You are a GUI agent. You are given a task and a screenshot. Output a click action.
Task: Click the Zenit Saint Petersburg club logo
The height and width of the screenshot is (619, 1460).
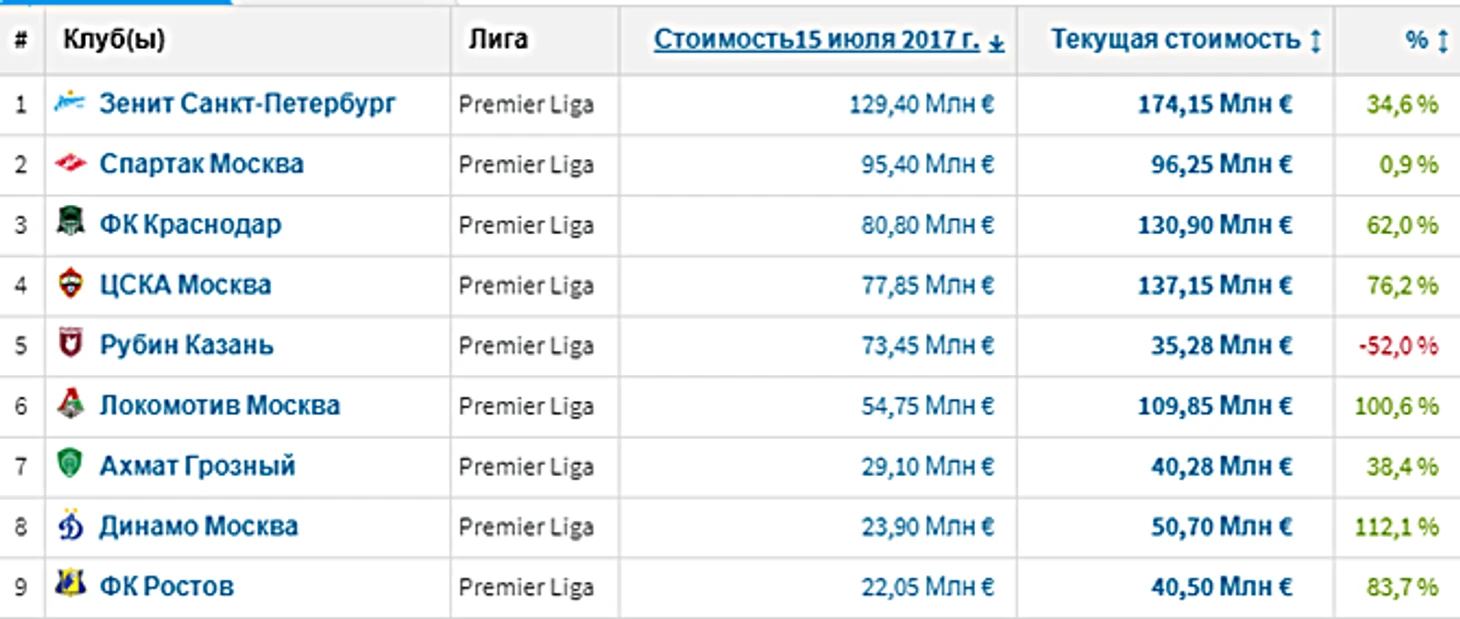(70, 103)
